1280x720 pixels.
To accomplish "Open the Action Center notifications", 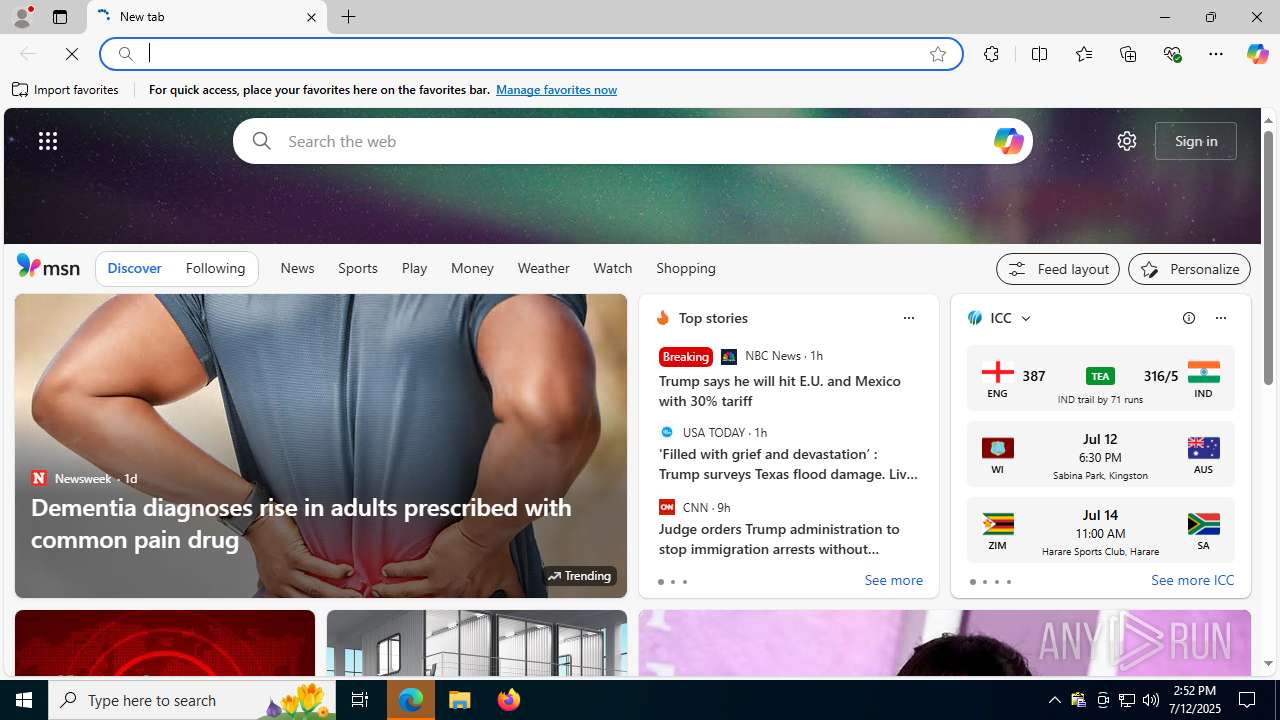I will tap(1248, 700).
